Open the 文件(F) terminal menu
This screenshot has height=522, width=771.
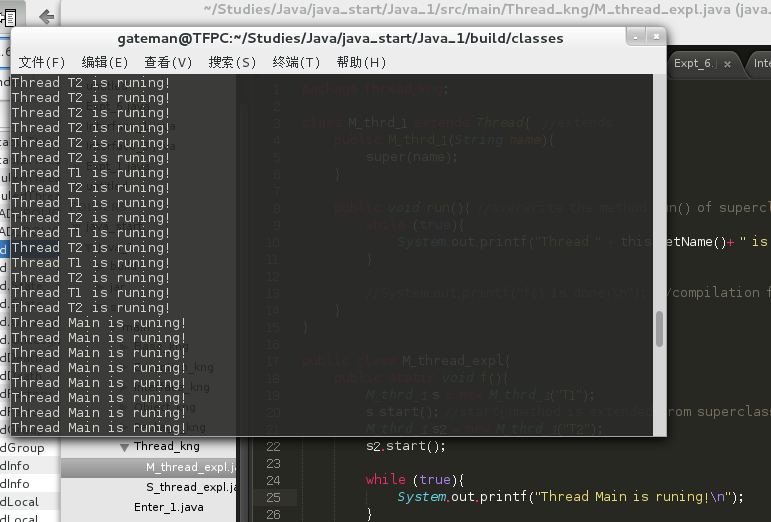42,62
